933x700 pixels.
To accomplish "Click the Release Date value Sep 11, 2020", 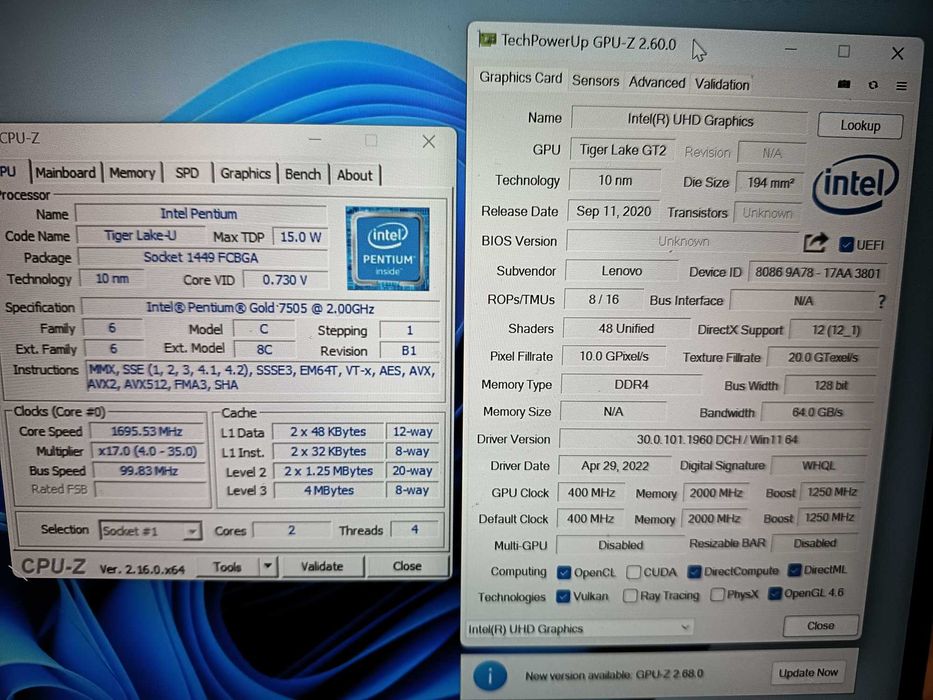I will point(613,211).
